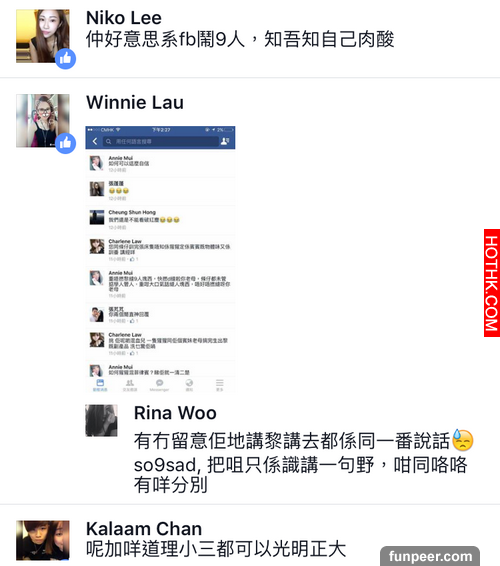
Task: Open Kalaam Chan's profile name
Action: click(144, 529)
